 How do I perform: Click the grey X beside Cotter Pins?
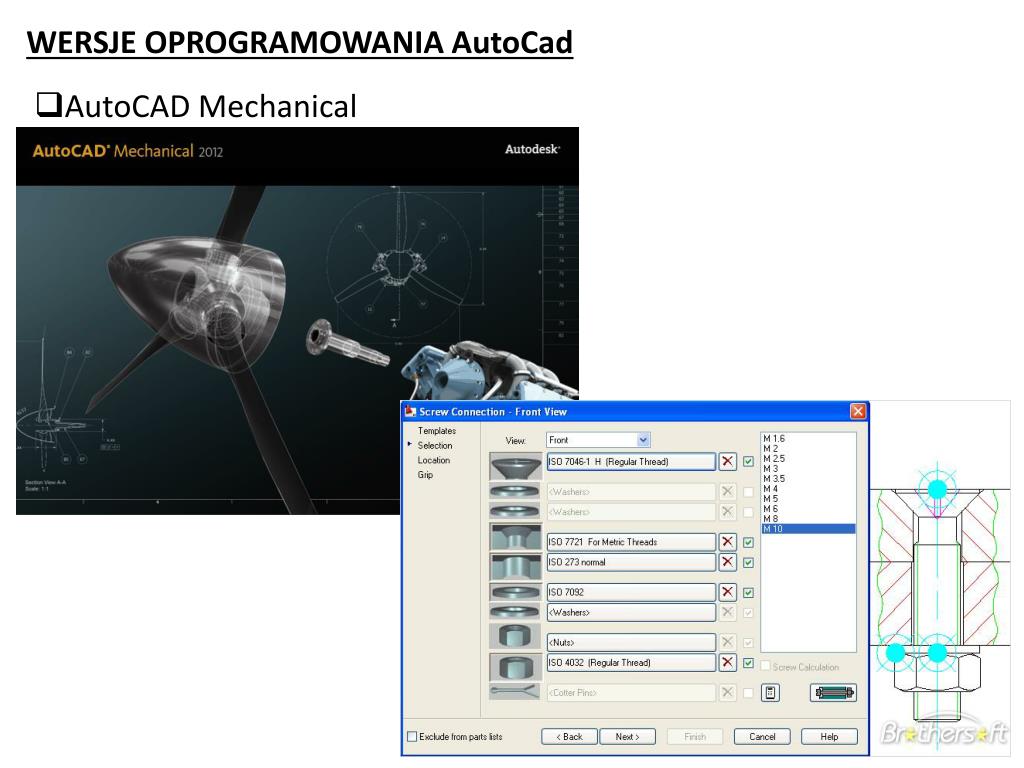click(x=727, y=692)
